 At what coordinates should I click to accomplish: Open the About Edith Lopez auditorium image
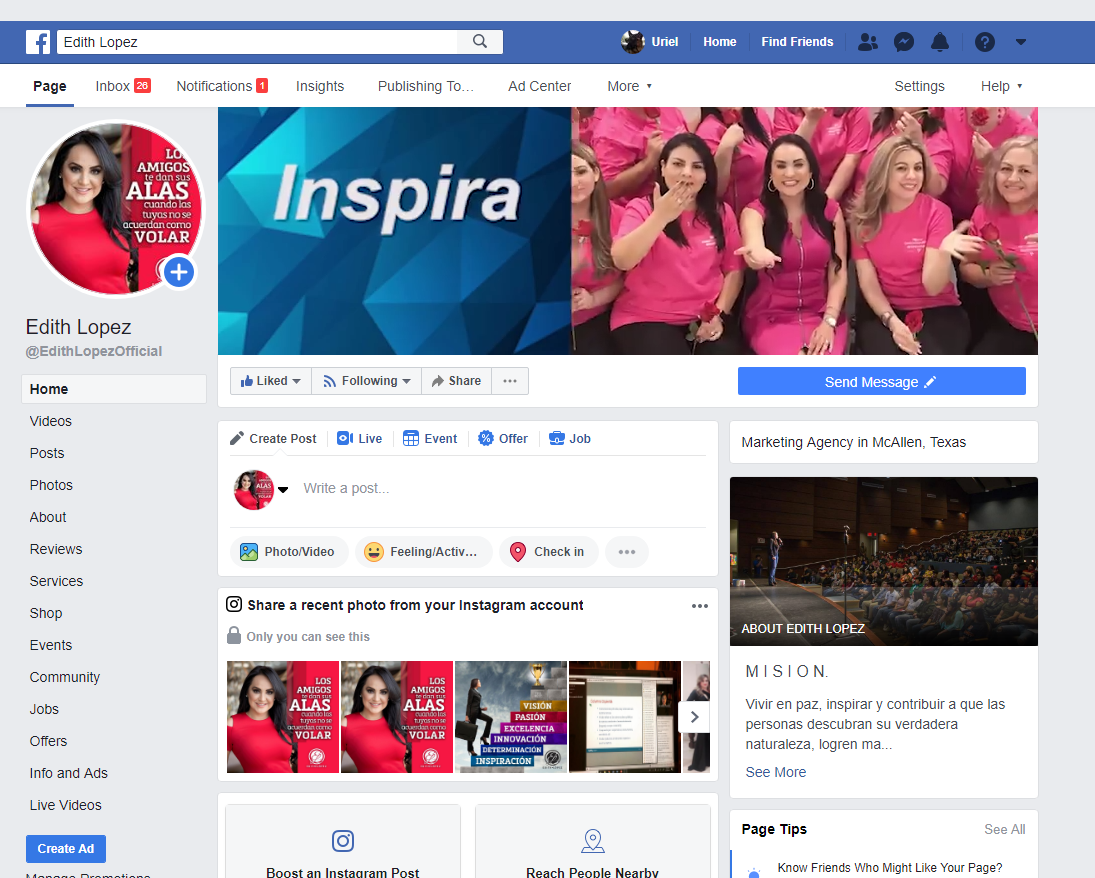point(883,562)
